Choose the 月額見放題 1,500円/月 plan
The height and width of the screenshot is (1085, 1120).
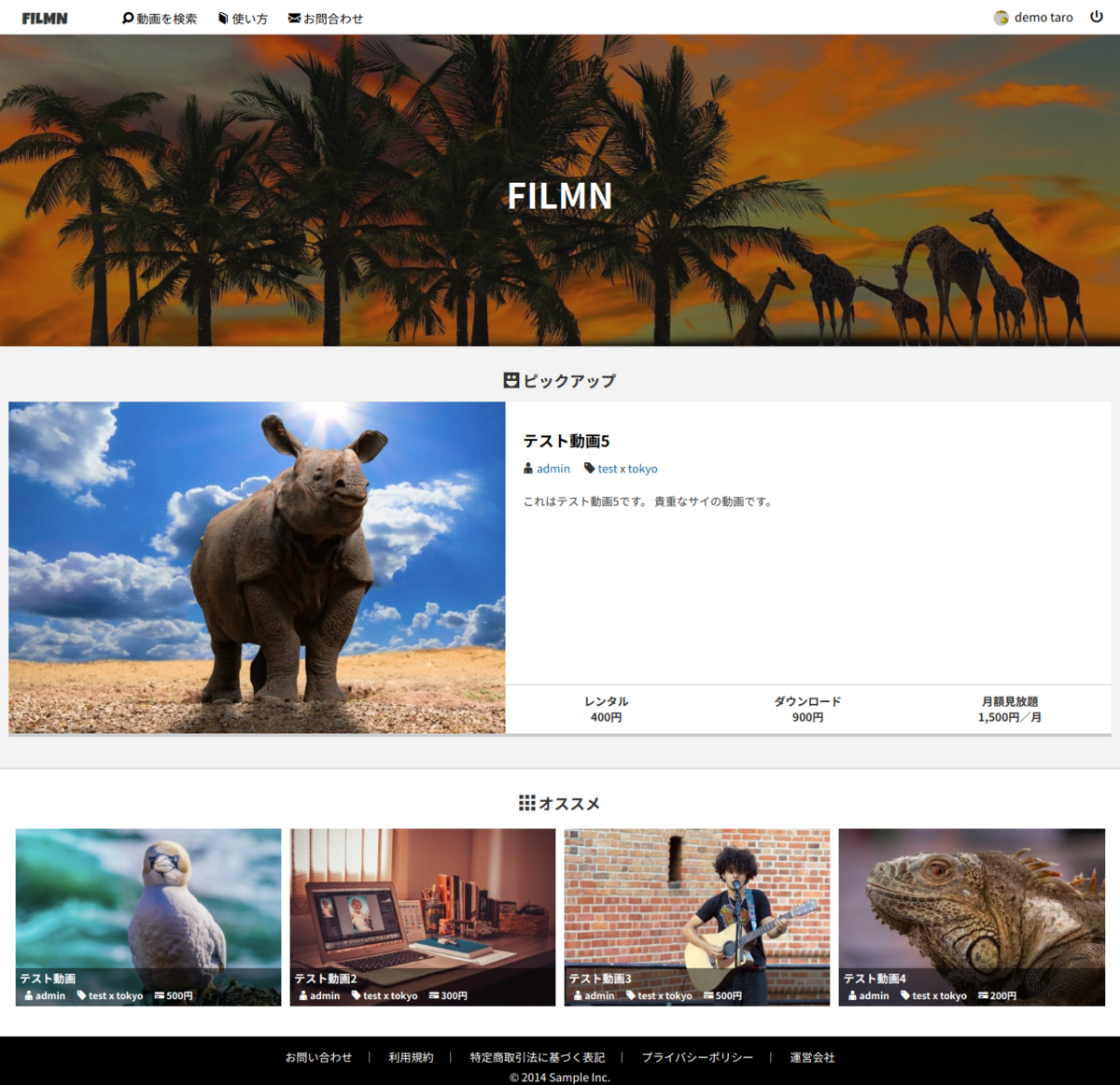pos(1010,709)
